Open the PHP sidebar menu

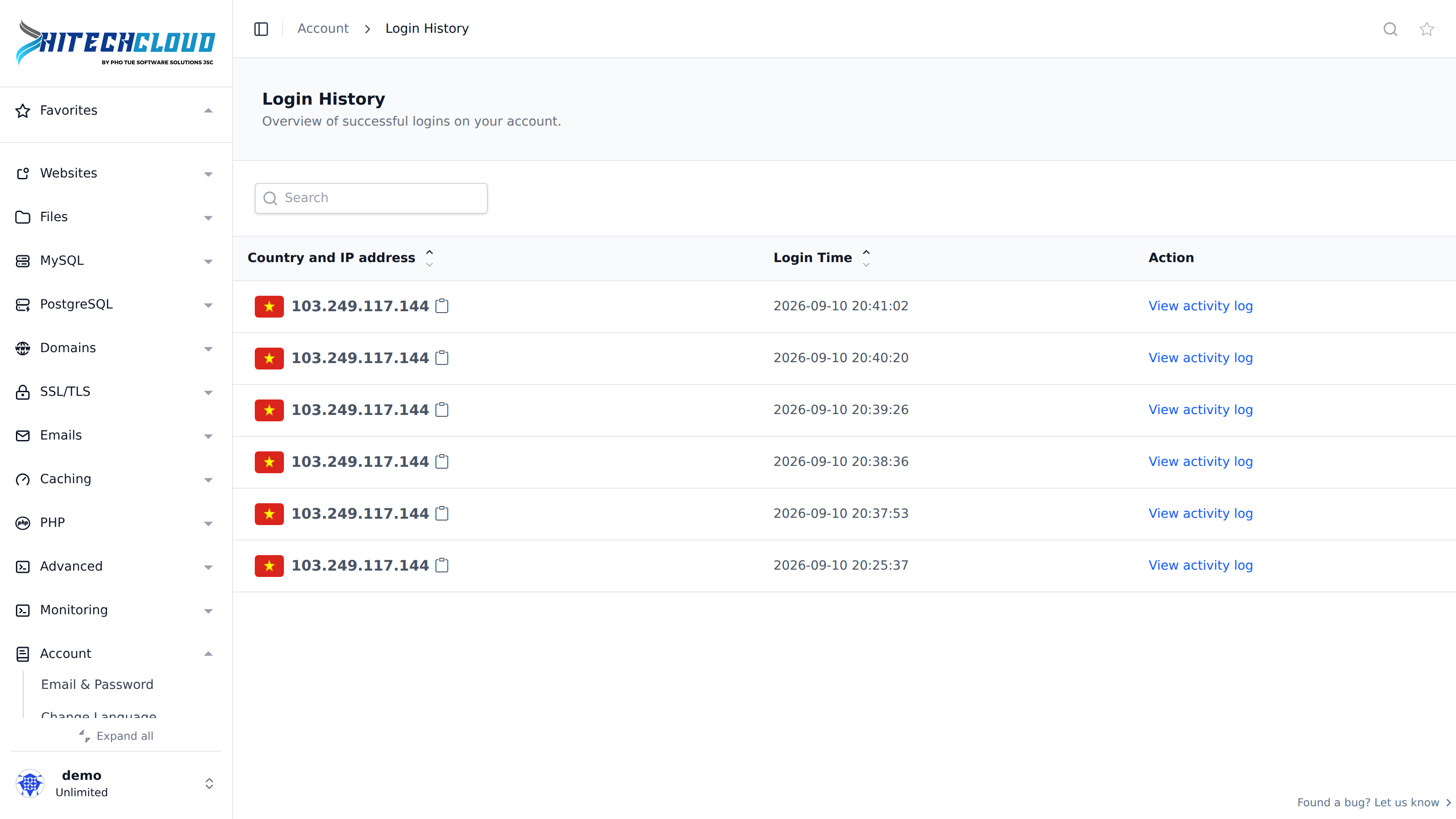(x=115, y=523)
